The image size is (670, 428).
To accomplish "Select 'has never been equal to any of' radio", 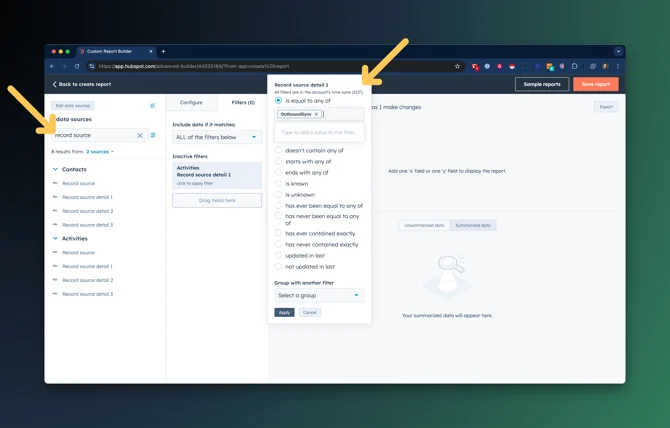I will (x=278, y=217).
